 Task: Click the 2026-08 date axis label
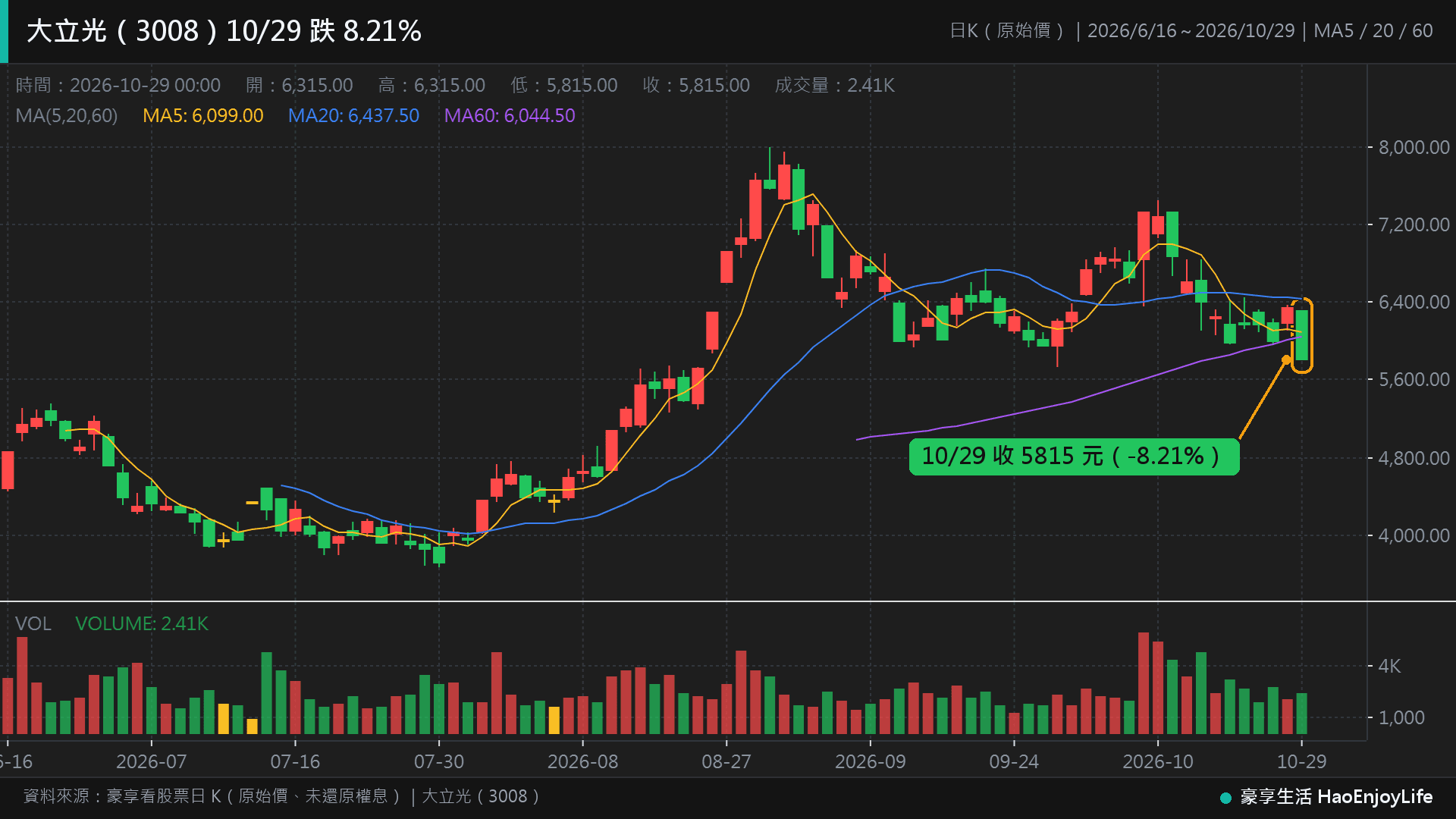[x=583, y=761]
